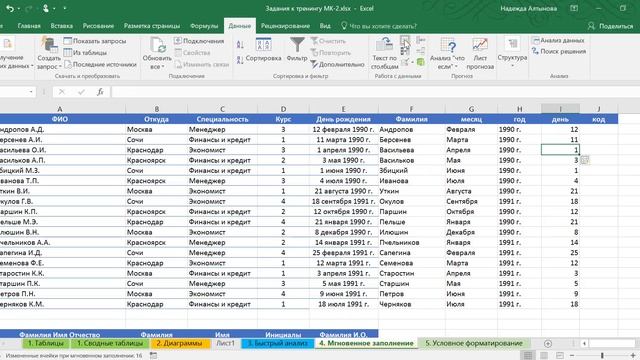Select column D header

point(283,109)
